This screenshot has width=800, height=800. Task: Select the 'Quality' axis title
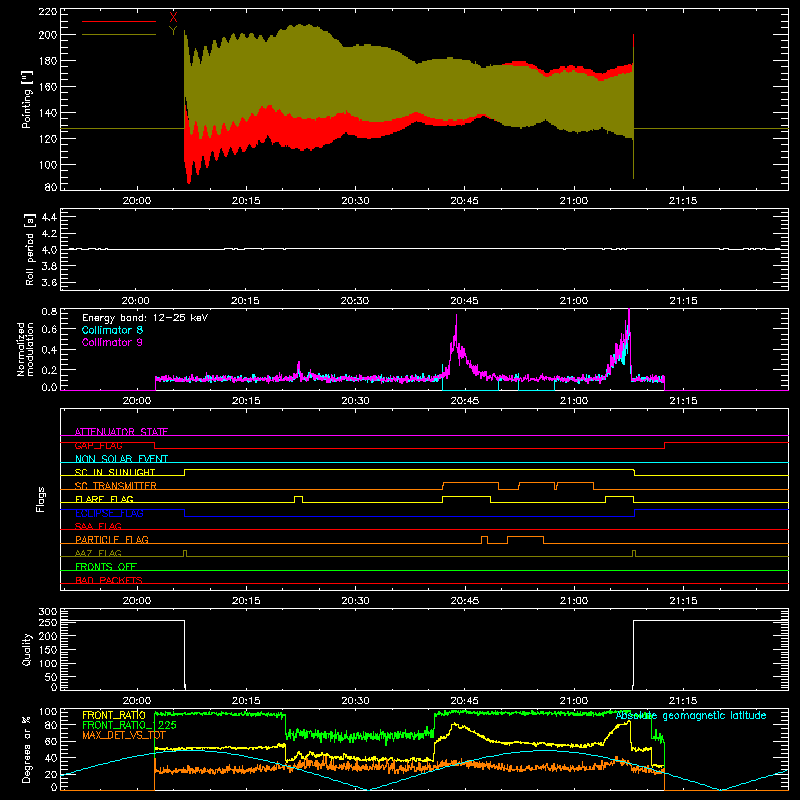click(27, 649)
